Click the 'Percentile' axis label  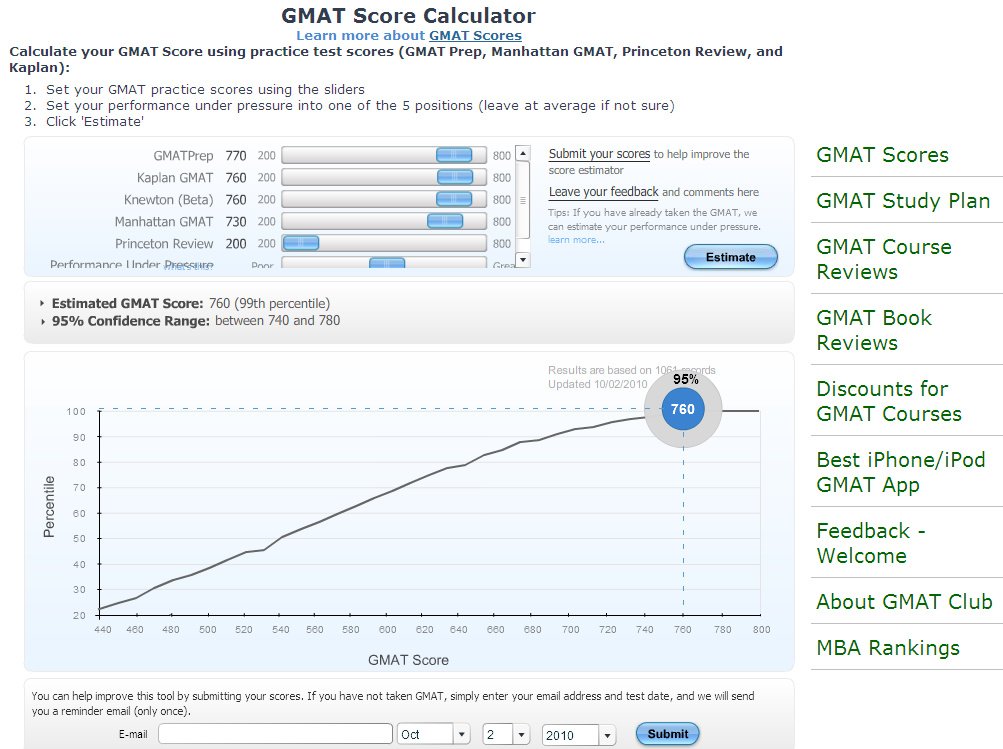tap(49, 507)
